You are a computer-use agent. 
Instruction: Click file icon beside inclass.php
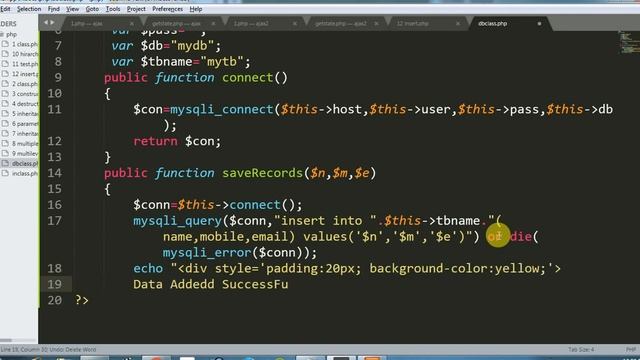tap(5, 173)
